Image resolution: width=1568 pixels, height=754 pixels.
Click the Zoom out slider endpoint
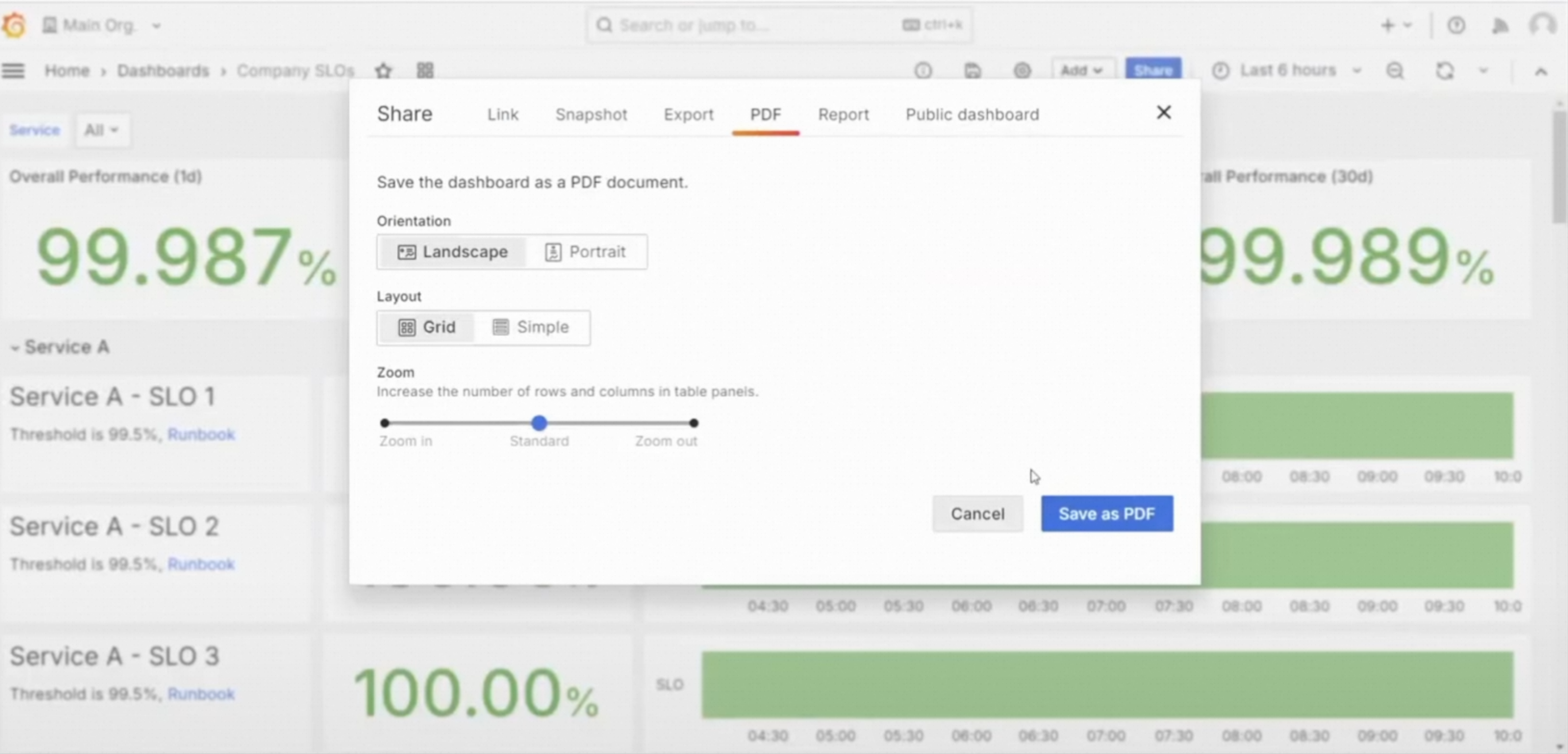pos(693,423)
